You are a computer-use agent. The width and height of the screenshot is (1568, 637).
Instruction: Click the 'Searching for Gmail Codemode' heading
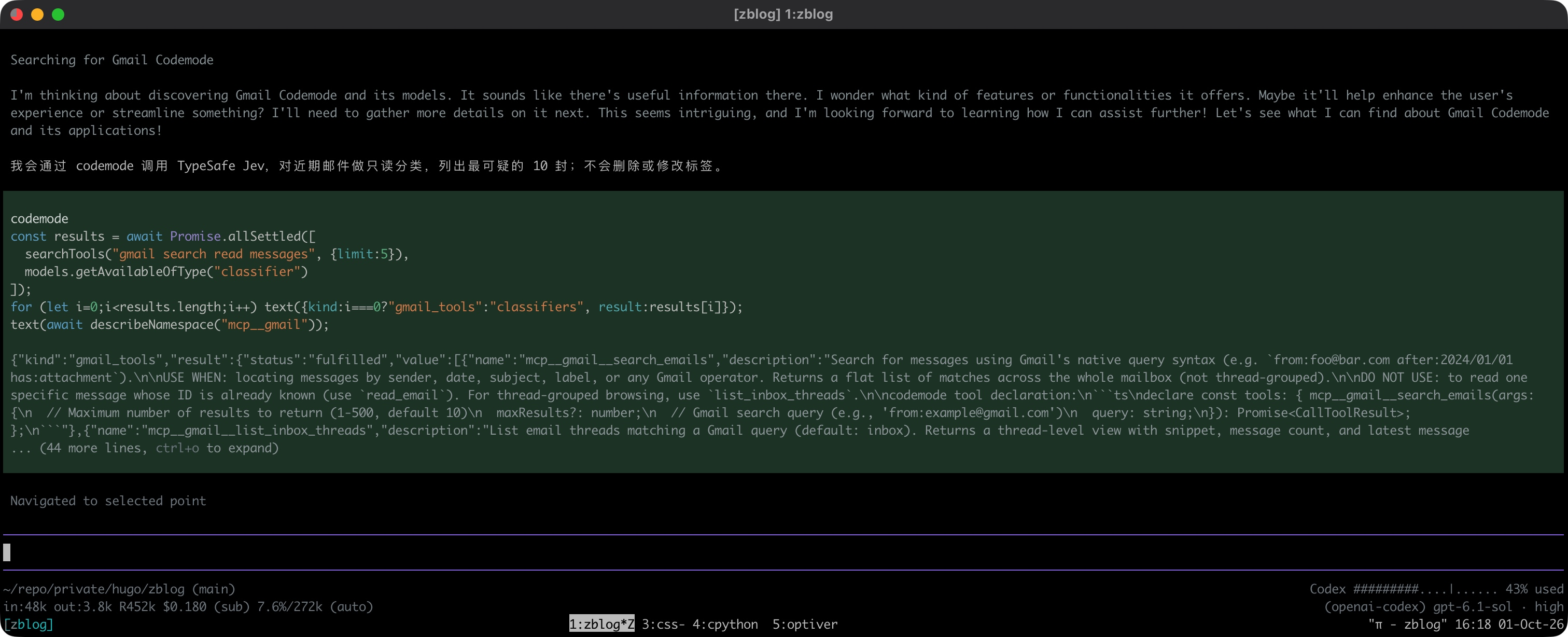coord(112,60)
